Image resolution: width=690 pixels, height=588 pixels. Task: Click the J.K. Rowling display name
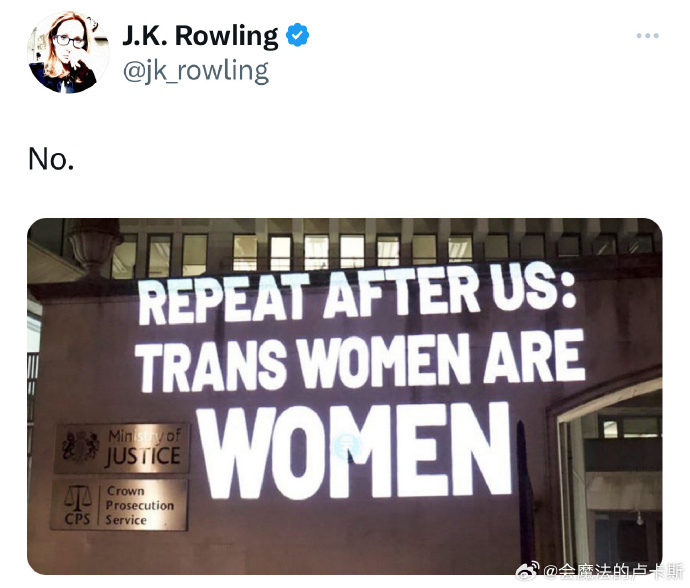click(200, 36)
